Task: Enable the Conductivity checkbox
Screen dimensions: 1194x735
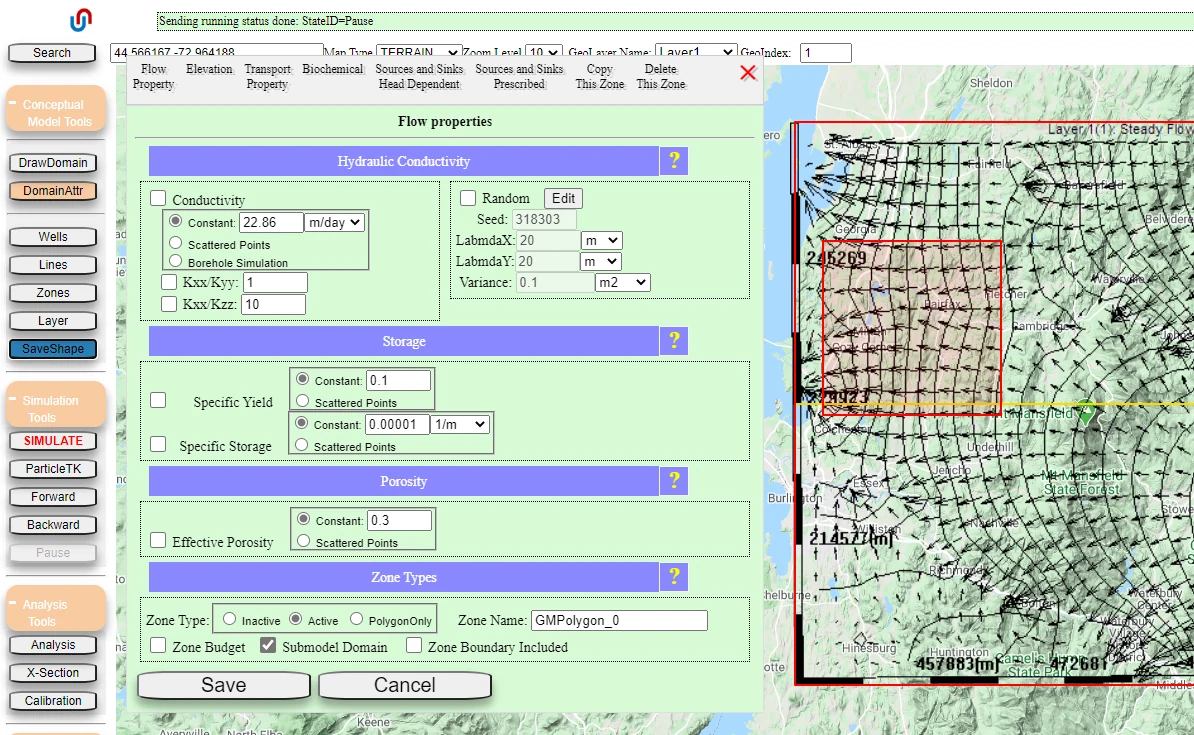Action: 158,198
